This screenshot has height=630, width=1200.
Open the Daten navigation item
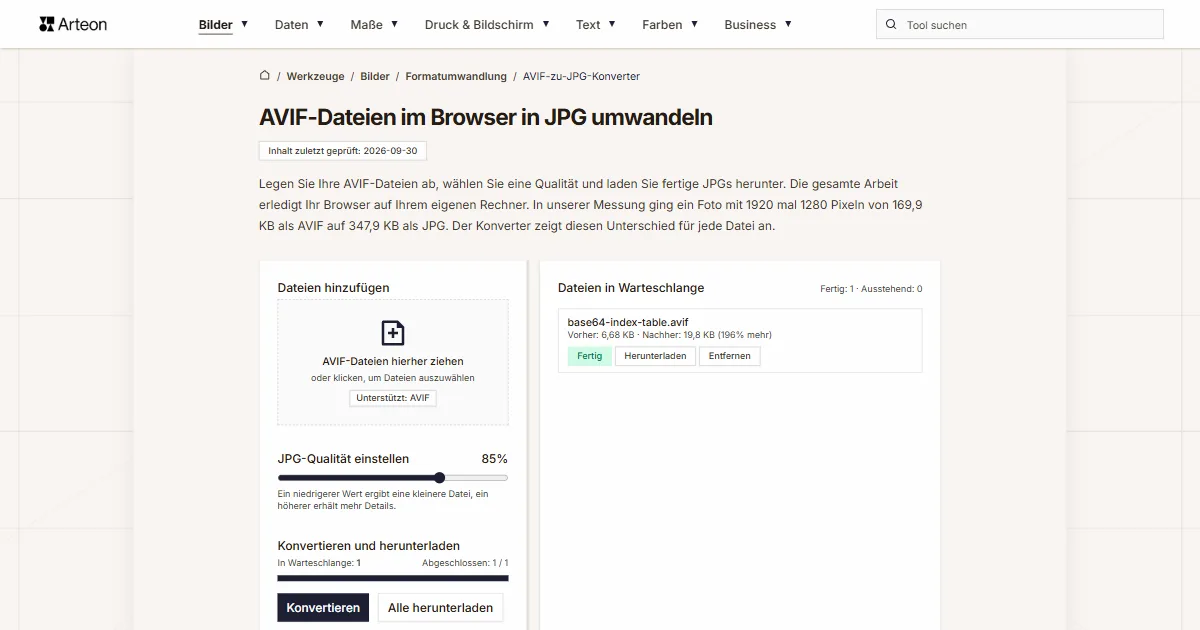pyautogui.click(x=292, y=25)
